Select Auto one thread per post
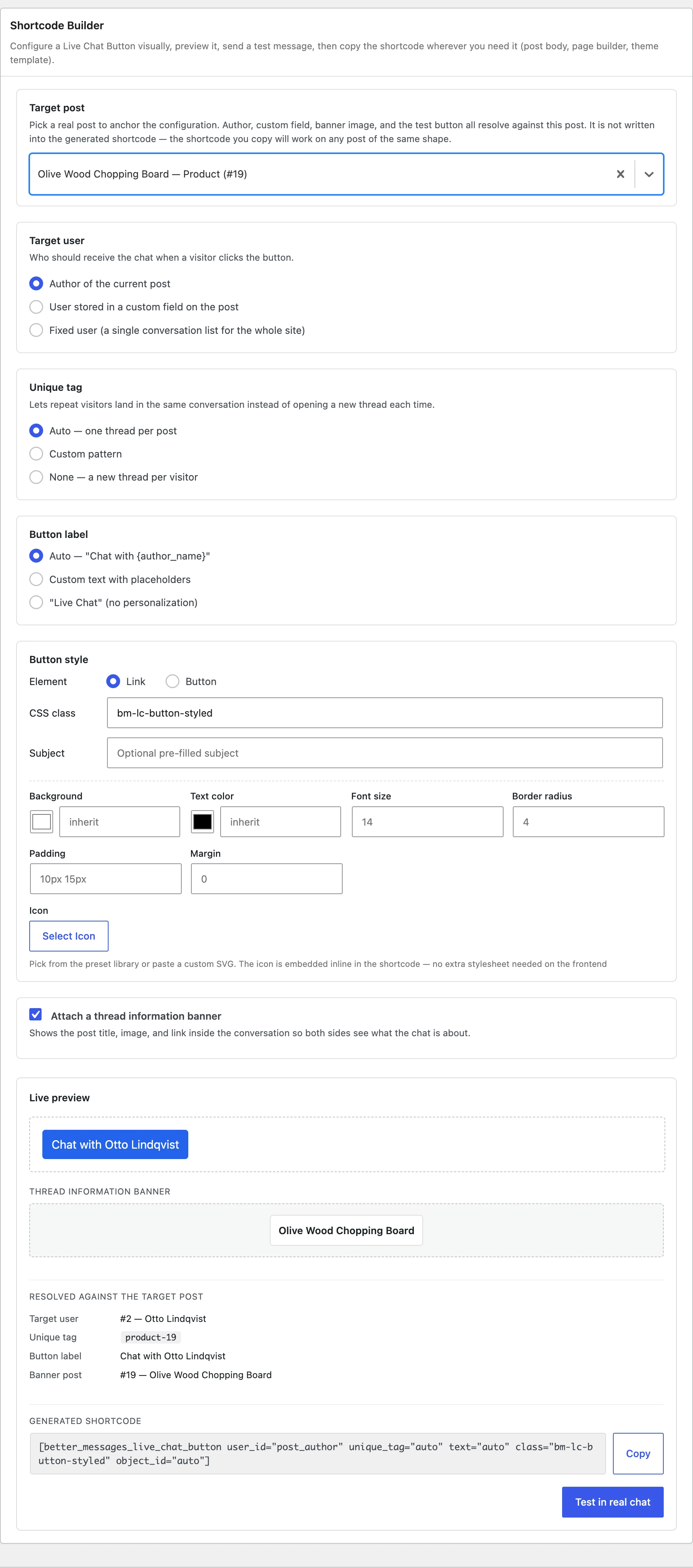The image size is (693, 1568). click(x=37, y=431)
